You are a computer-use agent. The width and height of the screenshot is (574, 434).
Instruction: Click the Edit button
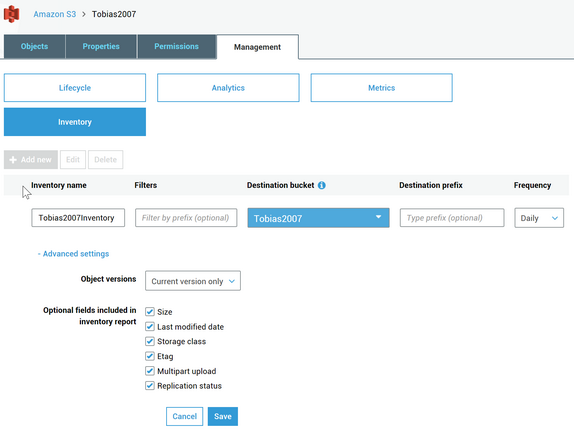(x=73, y=160)
